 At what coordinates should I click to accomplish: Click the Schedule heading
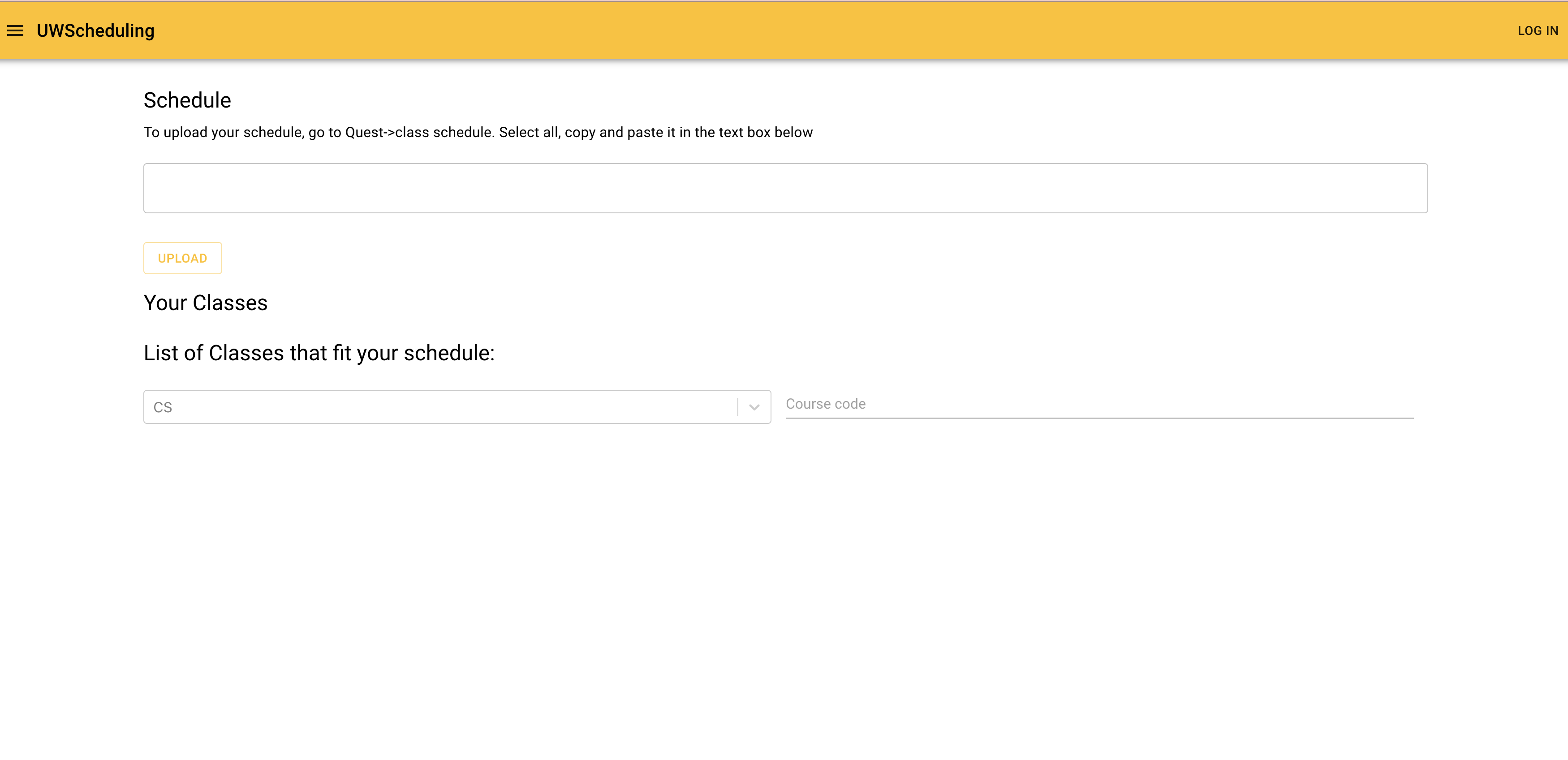click(187, 100)
